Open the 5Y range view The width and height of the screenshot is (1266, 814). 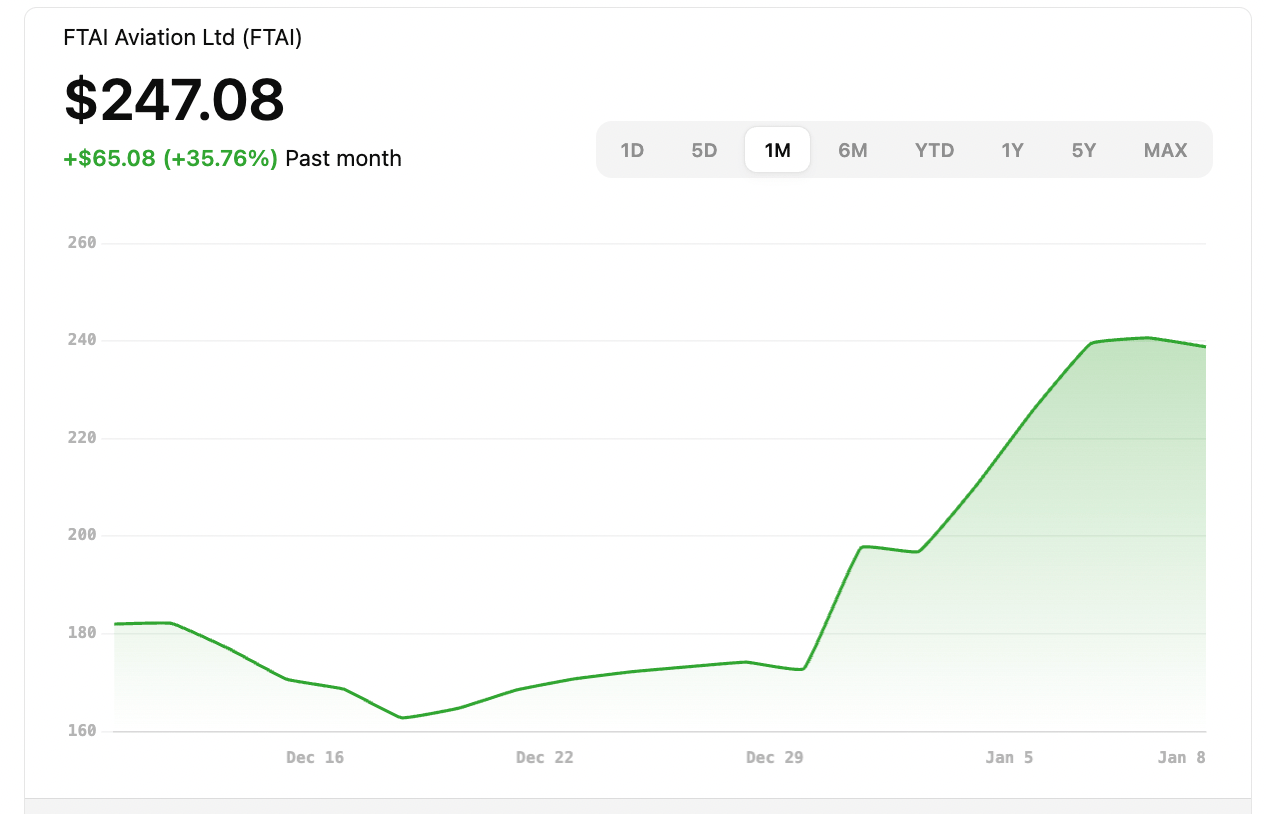pyautogui.click(x=1084, y=150)
